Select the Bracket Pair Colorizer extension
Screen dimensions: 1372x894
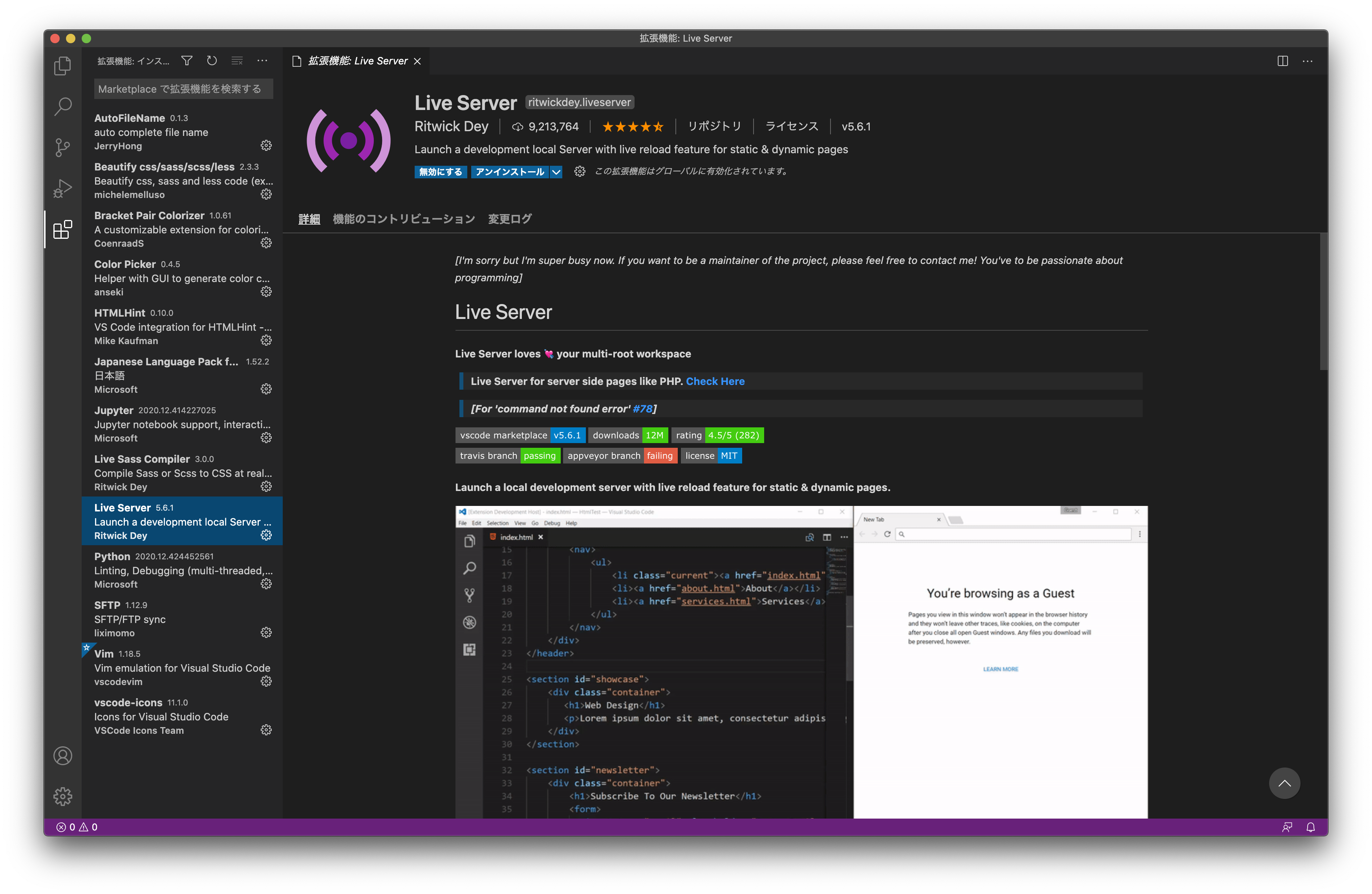[182, 229]
